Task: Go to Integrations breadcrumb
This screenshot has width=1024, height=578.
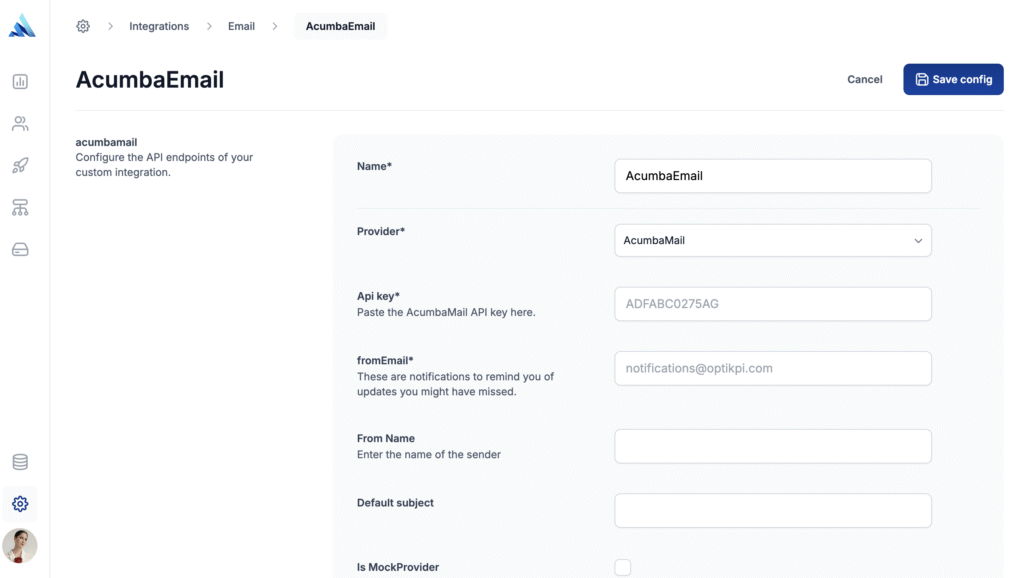Action: click(x=159, y=26)
